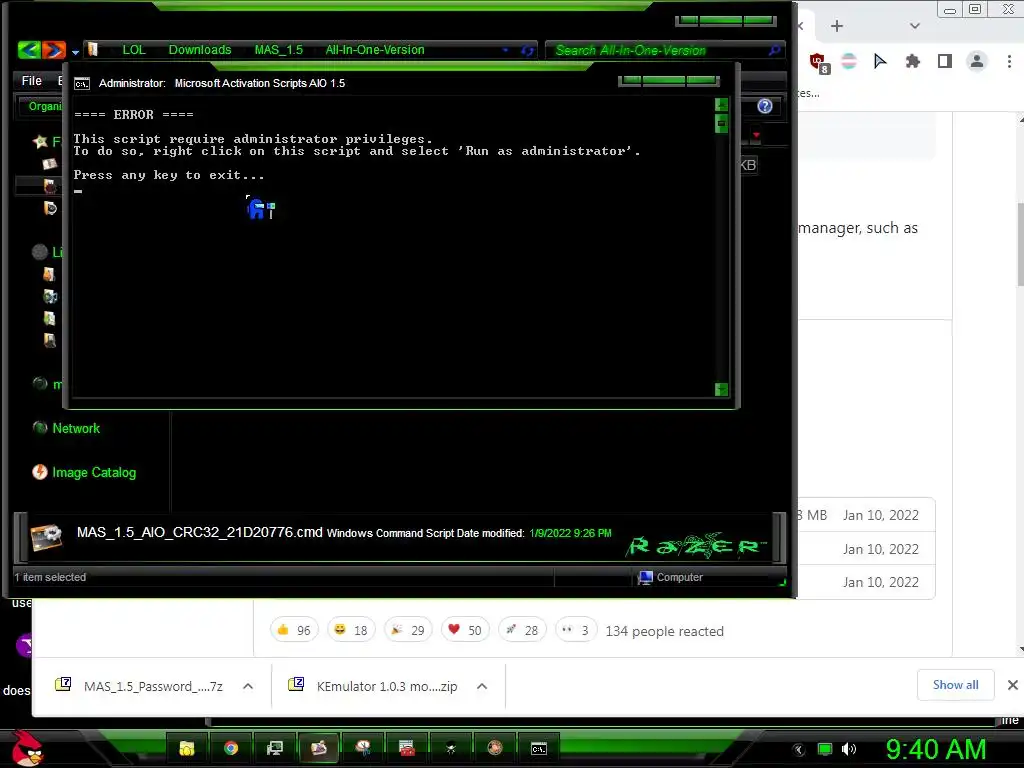Click the 9:40 AM taskbar clock

point(935,749)
